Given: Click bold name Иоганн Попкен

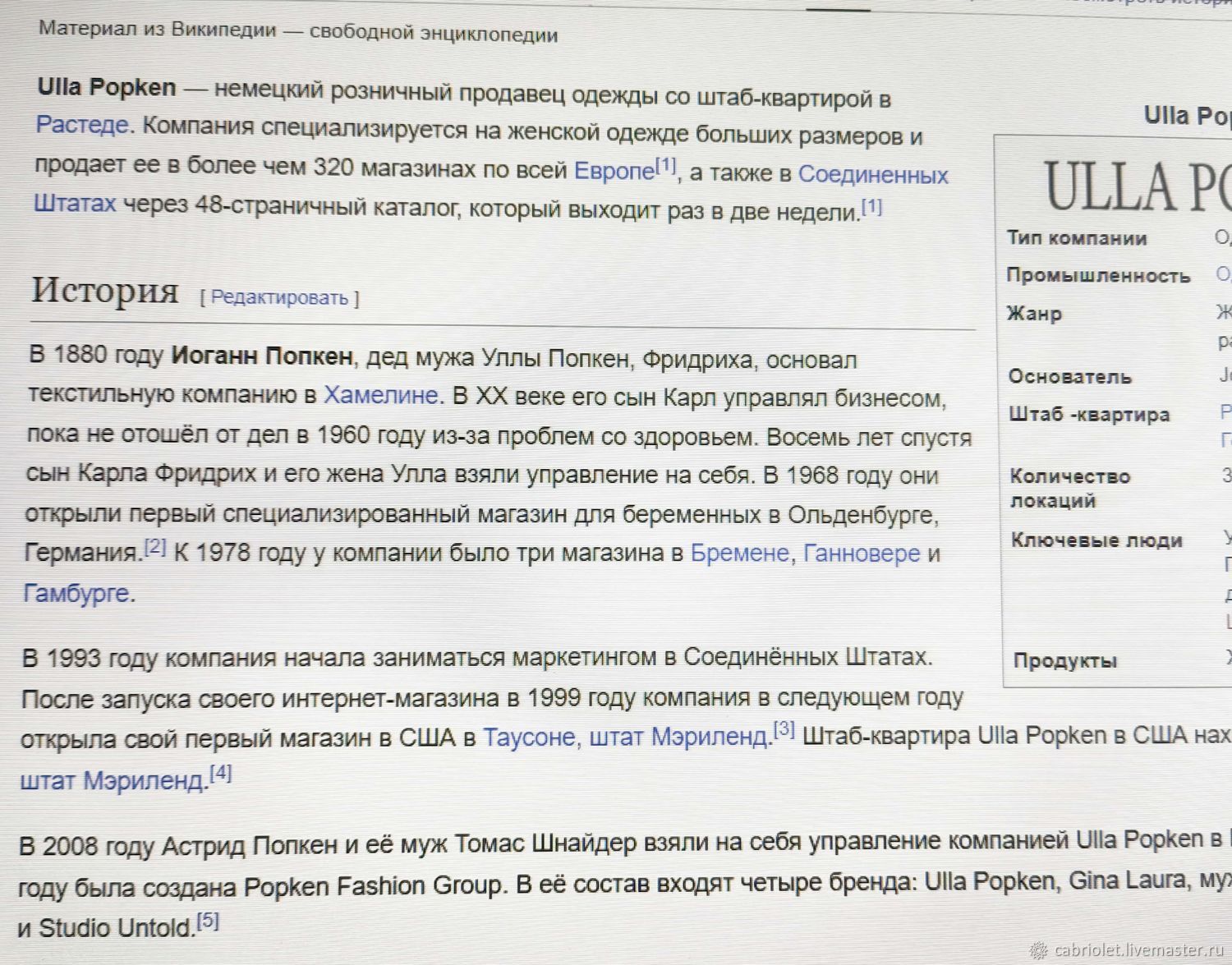Looking at the screenshot, I should 262,356.
